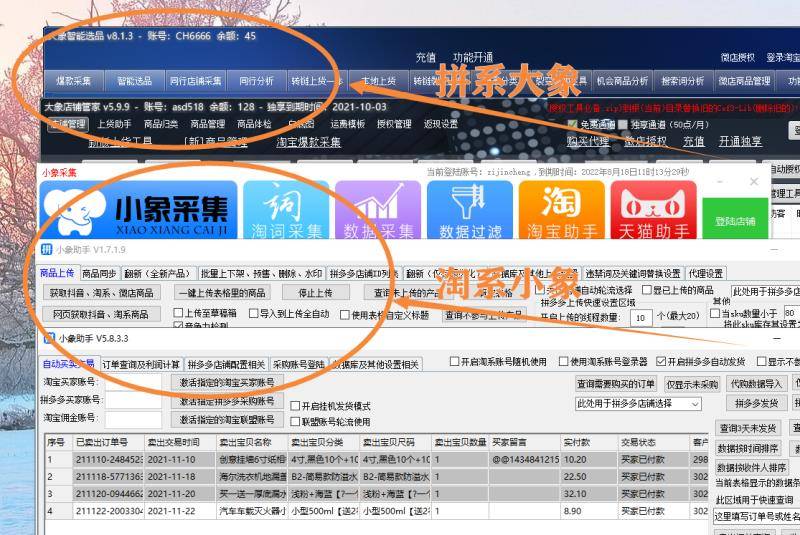Image resolution: width=800 pixels, height=535 pixels.
Task: Click the 爆款采集 toolbar button
Action: (x=73, y=81)
